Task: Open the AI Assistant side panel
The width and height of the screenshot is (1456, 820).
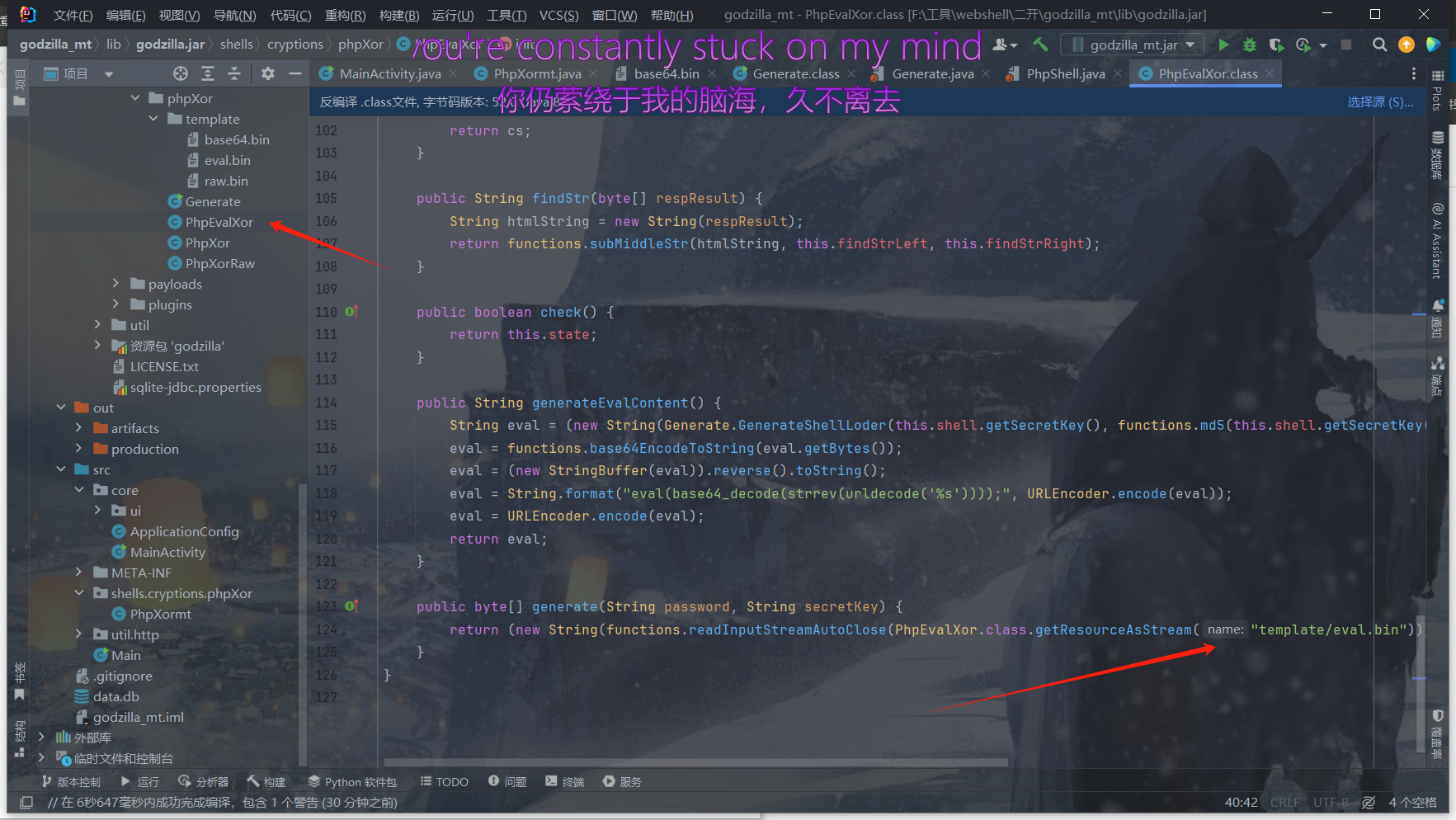Action: pyautogui.click(x=1438, y=241)
